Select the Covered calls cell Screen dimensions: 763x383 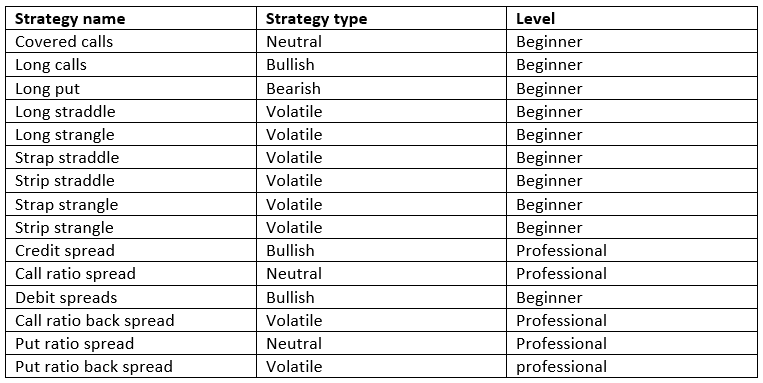(131, 41)
